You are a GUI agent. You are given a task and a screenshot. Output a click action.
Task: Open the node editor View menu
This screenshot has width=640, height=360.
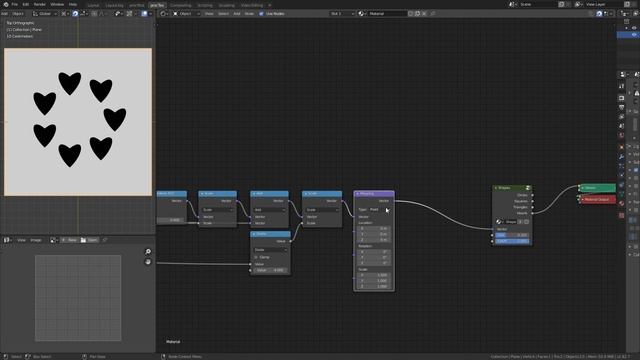[x=209, y=13]
